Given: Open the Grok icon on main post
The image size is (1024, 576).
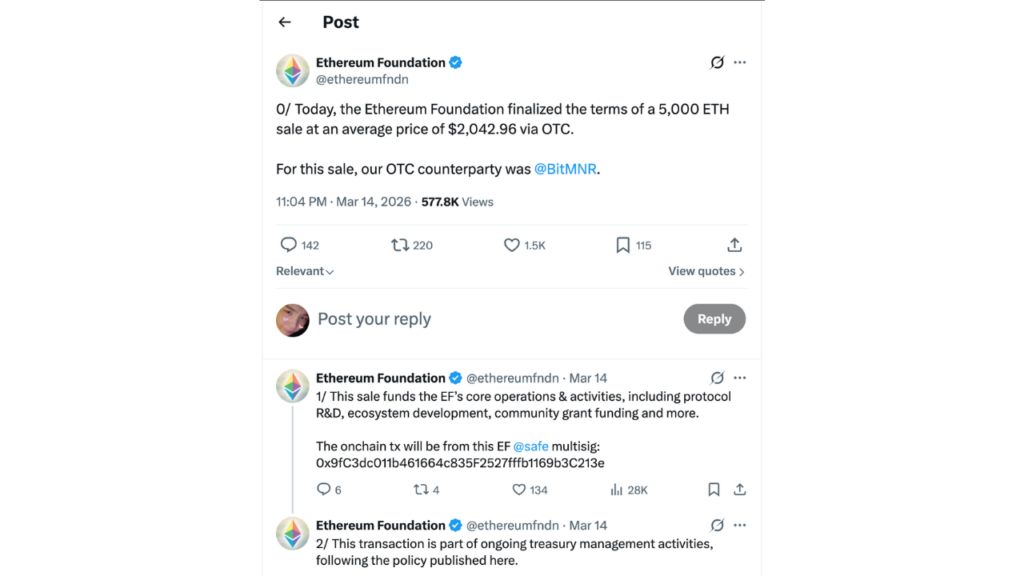Looking at the screenshot, I should tap(717, 62).
